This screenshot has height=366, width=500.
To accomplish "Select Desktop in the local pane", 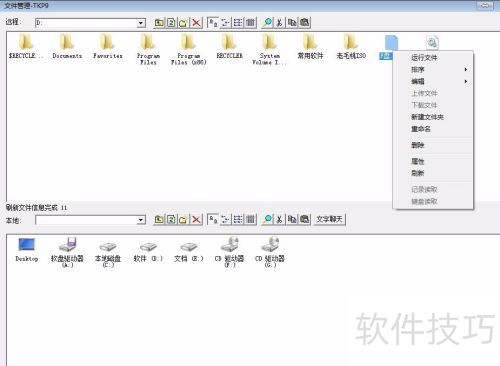I will point(27,250).
